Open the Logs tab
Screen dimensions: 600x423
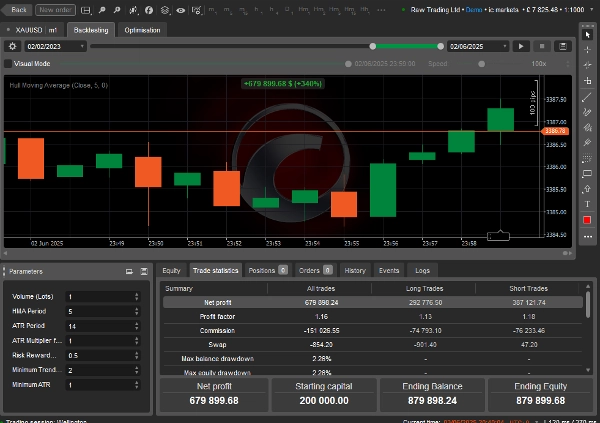click(422, 270)
